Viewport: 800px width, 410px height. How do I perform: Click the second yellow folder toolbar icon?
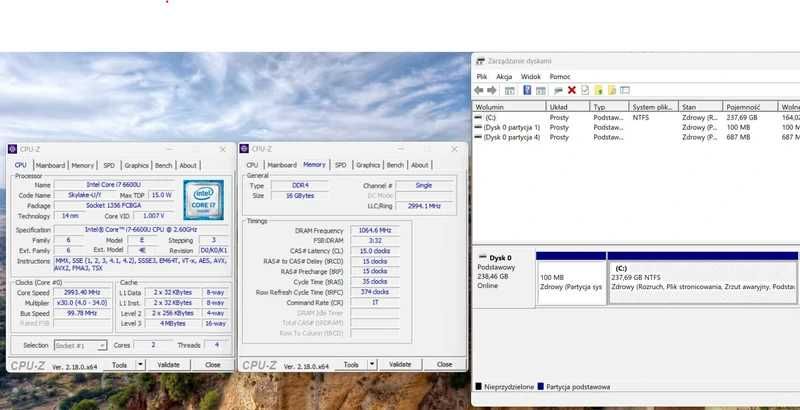point(612,90)
